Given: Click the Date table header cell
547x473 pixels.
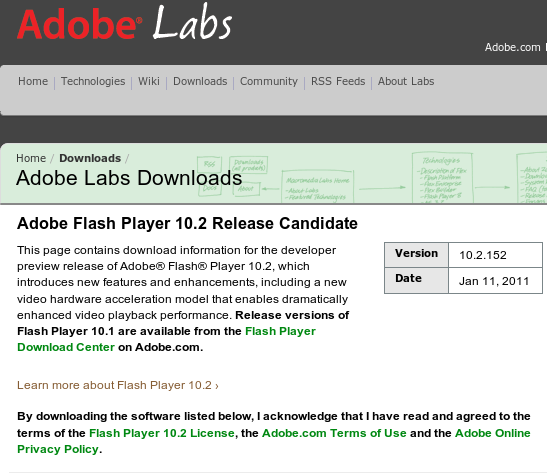Looking at the screenshot, I should click(x=417, y=280).
